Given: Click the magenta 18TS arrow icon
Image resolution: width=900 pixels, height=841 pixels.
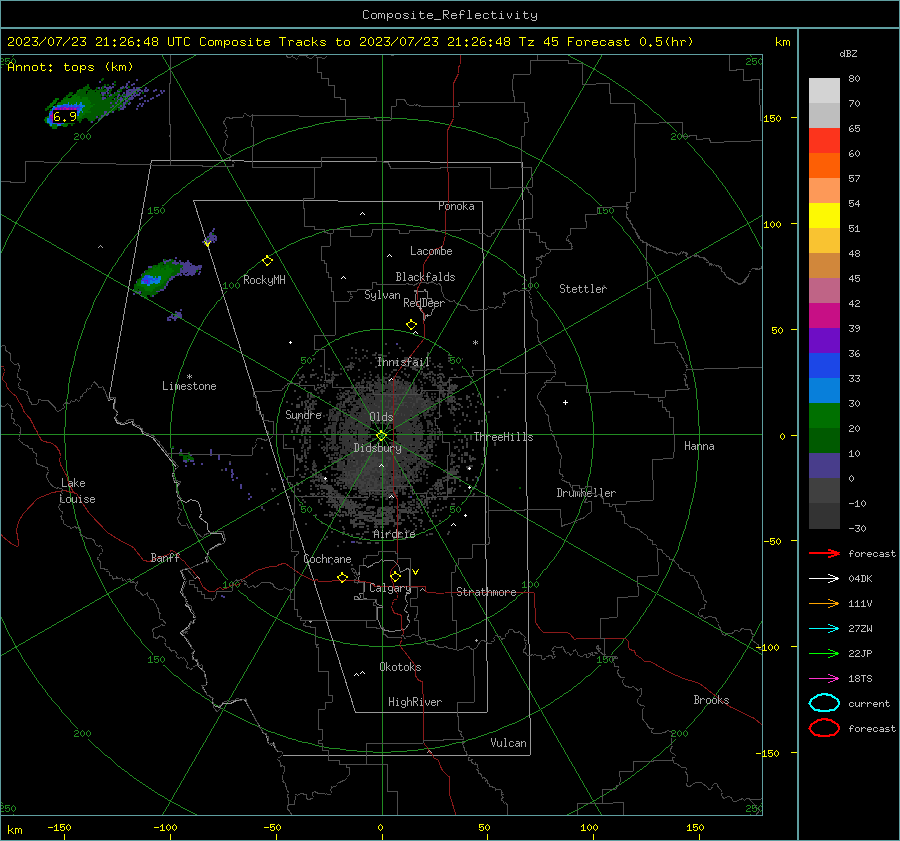Looking at the screenshot, I should point(824,679).
